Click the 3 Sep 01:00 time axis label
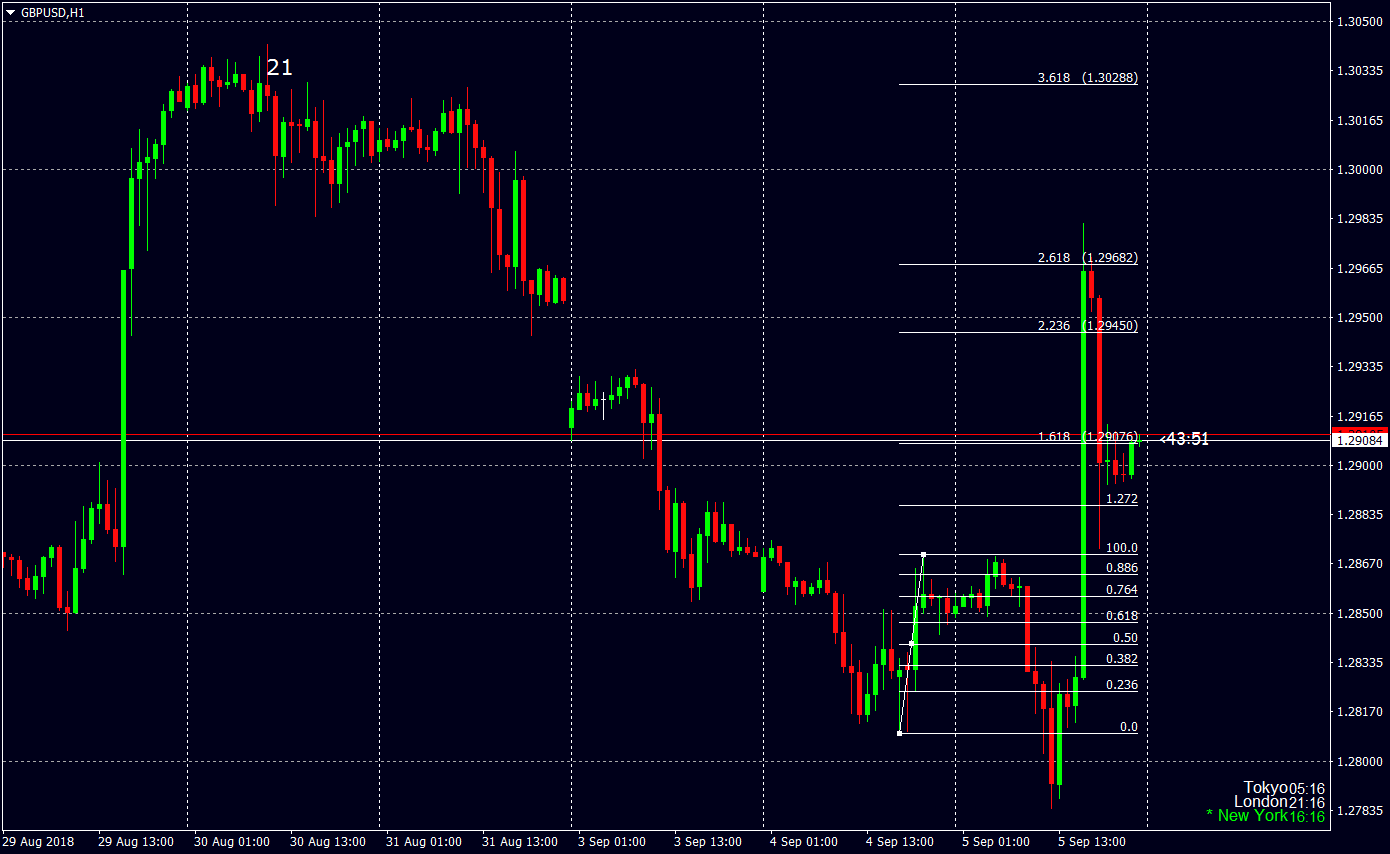 (x=613, y=841)
